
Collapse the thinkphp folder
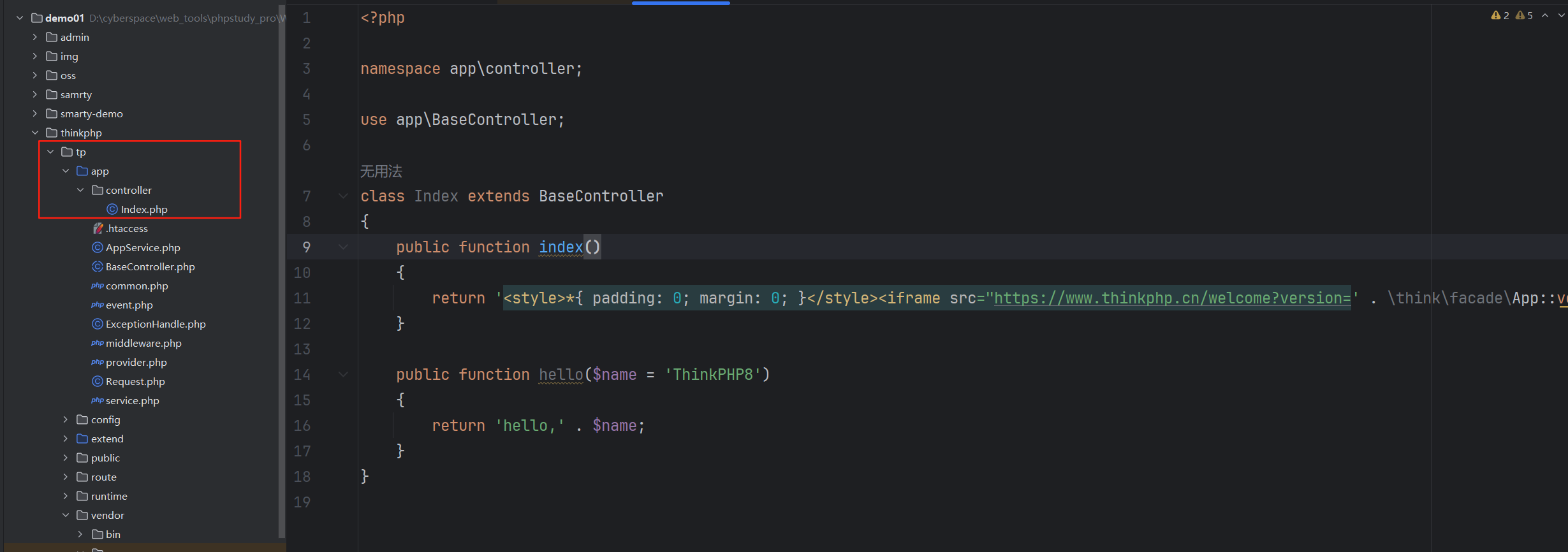(x=35, y=133)
